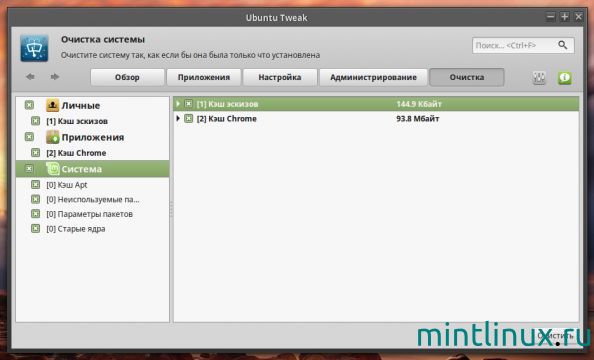This screenshot has height=360, width=594.
Task: Click the Janitor broom app icon
Action: pos(34,48)
